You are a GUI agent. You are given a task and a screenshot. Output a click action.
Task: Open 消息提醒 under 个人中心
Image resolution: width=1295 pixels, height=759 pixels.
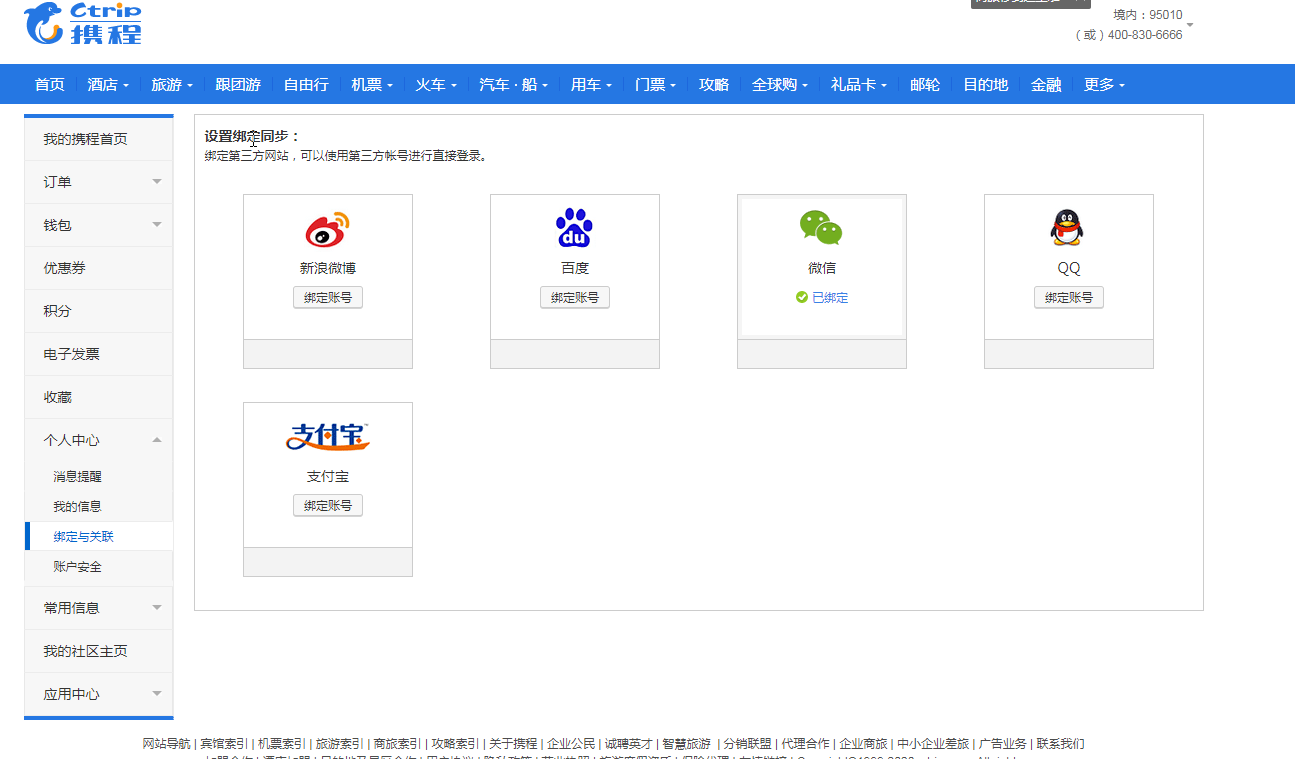78,477
